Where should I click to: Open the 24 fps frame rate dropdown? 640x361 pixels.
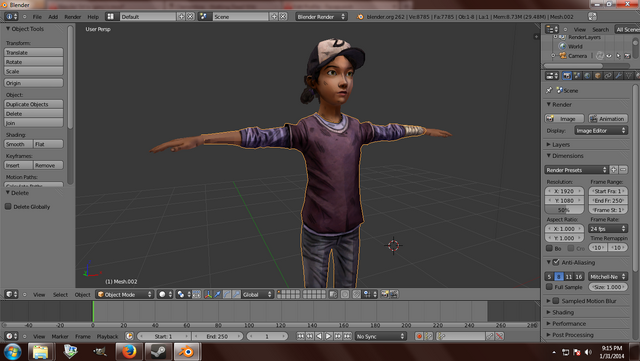point(608,229)
